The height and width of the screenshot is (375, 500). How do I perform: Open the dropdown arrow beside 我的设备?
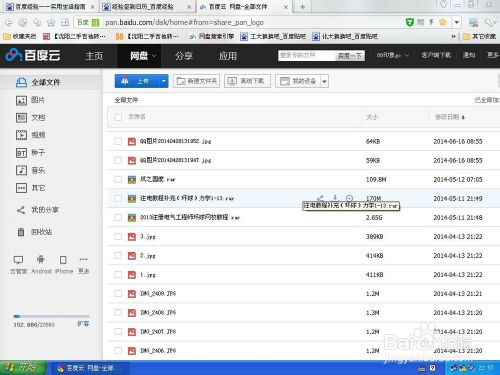pyautogui.click(x=324, y=81)
